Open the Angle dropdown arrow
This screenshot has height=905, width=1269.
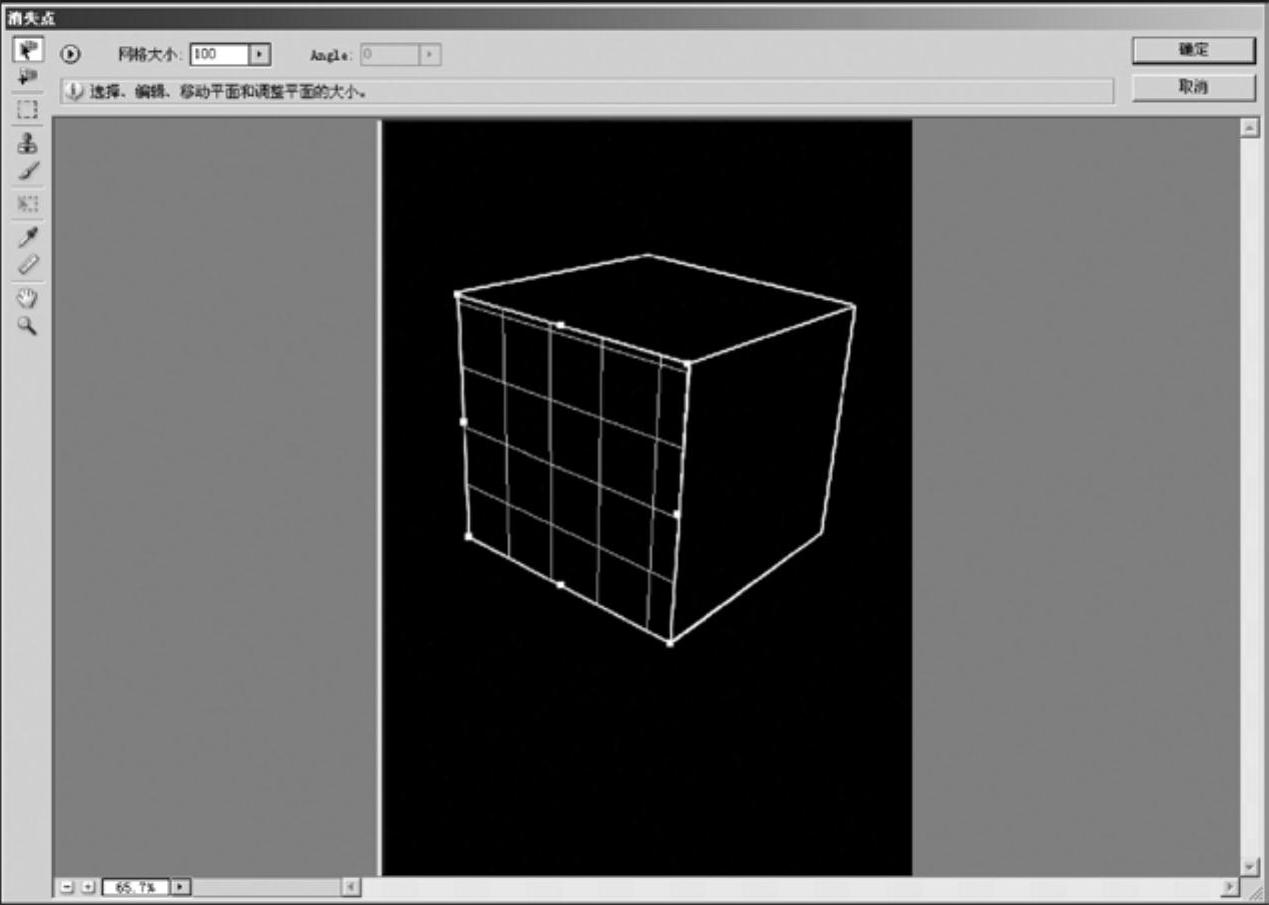coord(430,54)
